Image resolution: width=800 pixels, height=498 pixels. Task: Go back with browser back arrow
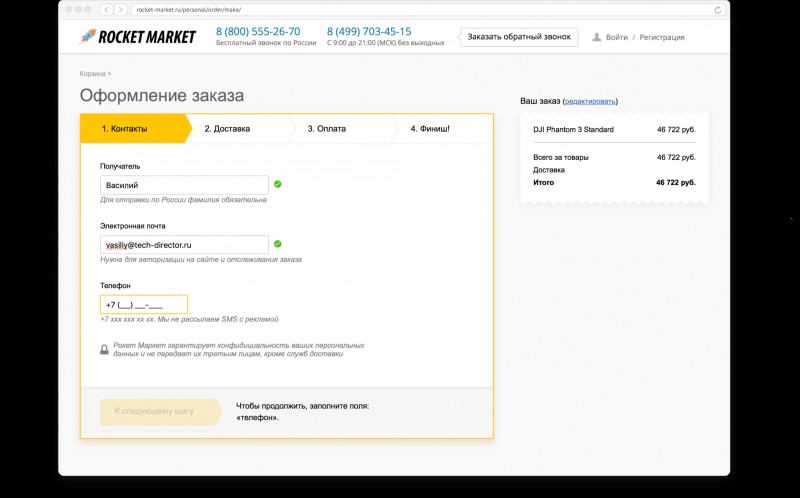106,9
